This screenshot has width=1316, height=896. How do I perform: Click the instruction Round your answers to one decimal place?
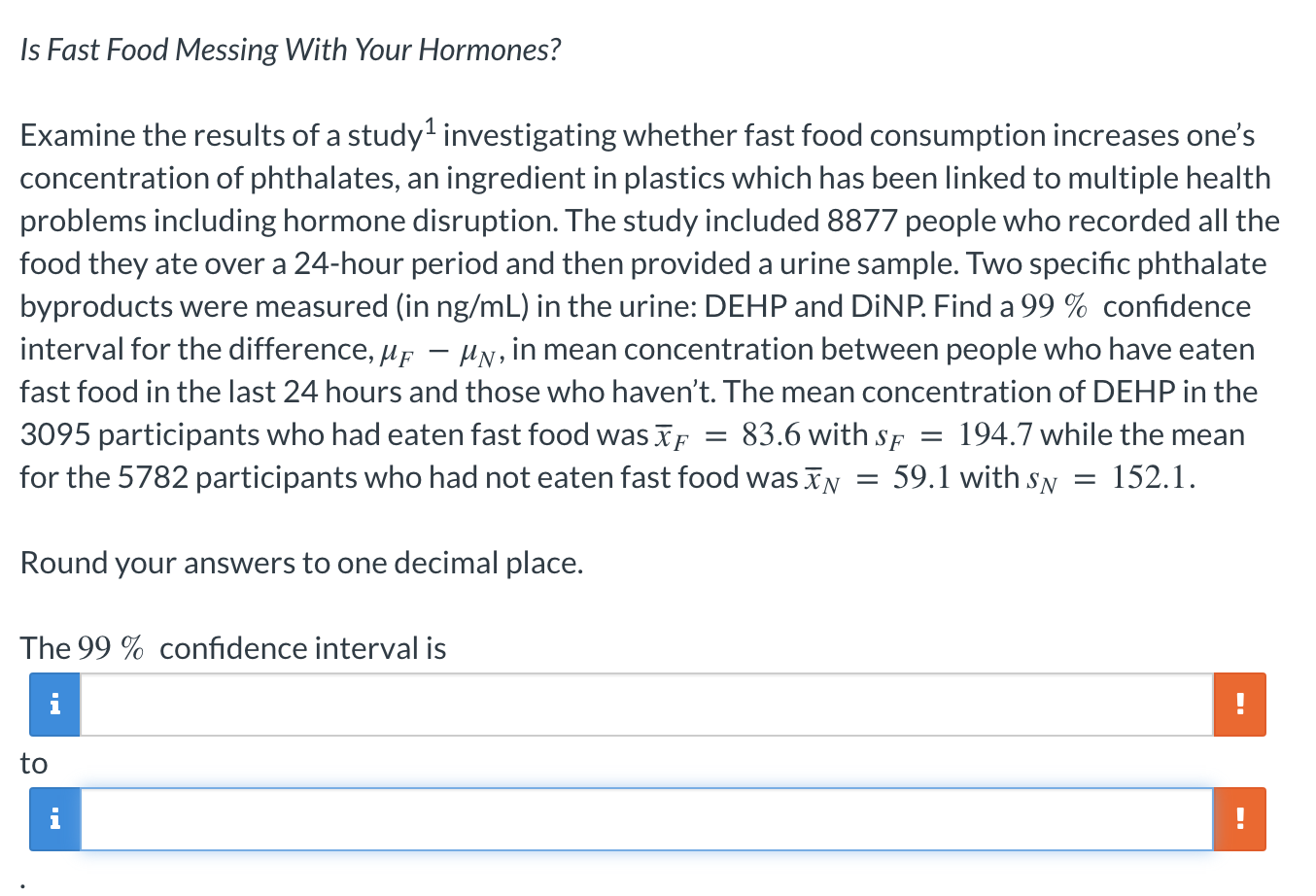pyautogui.click(x=301, y=563)
